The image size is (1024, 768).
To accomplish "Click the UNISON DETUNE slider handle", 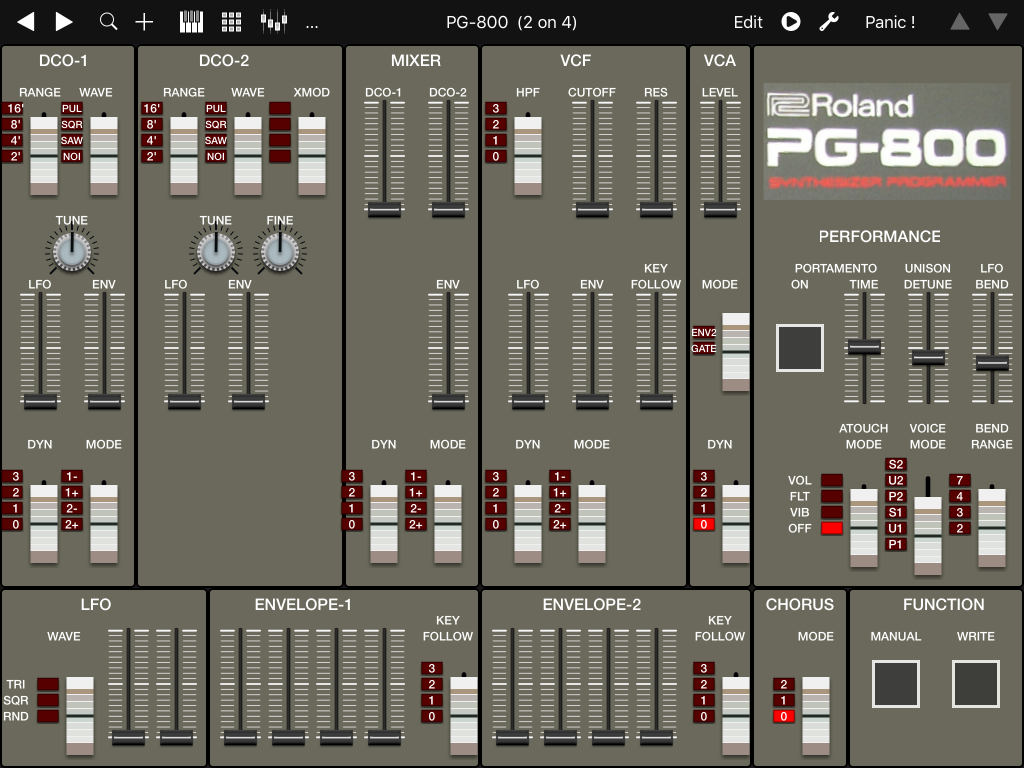I will (x=928, y=358).
